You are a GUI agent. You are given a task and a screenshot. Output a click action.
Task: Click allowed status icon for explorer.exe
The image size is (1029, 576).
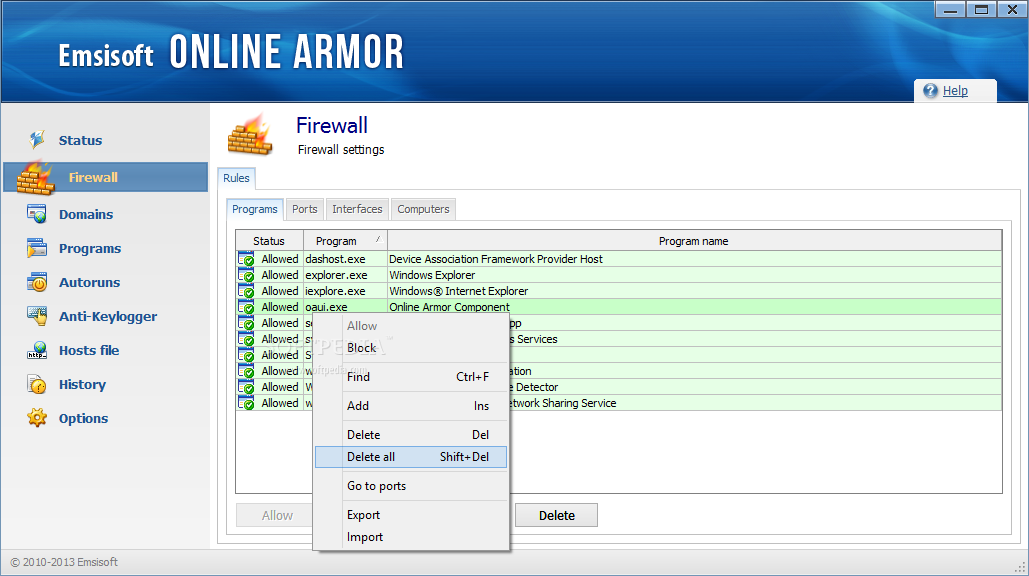246,275
